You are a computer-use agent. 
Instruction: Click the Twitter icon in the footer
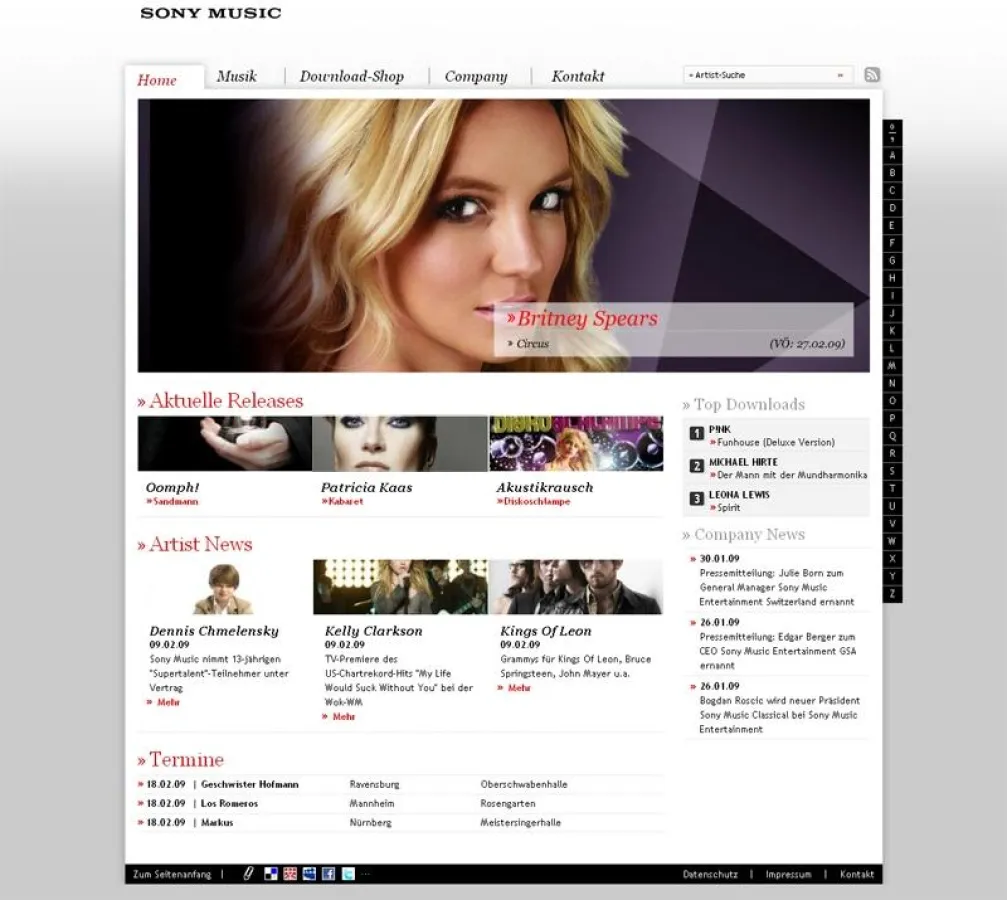coord(347,873)
